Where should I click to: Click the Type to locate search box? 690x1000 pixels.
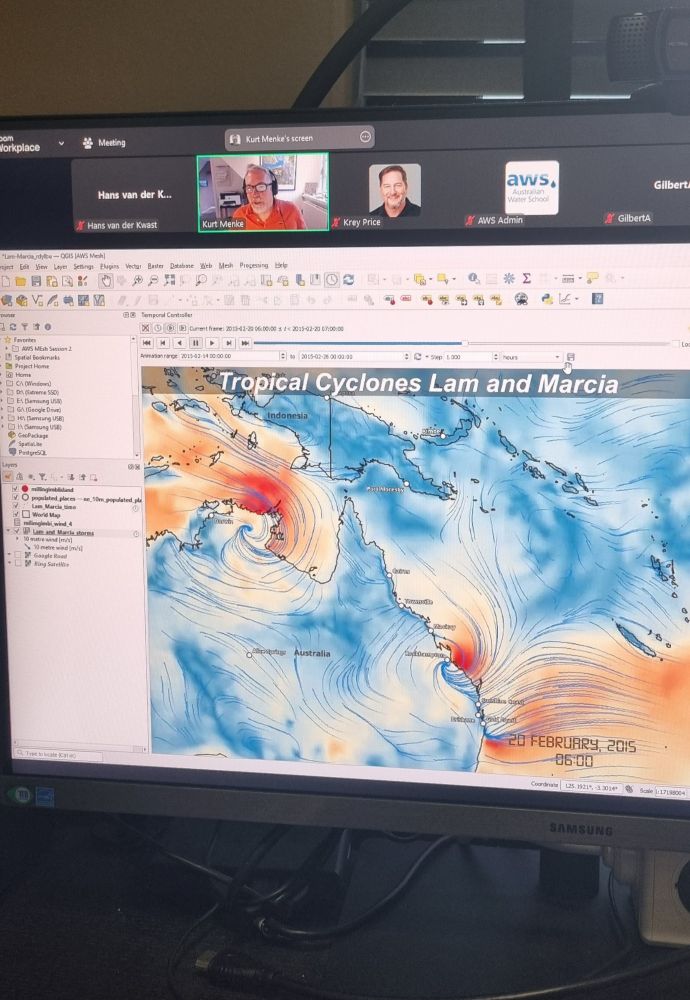coord(59,754)
